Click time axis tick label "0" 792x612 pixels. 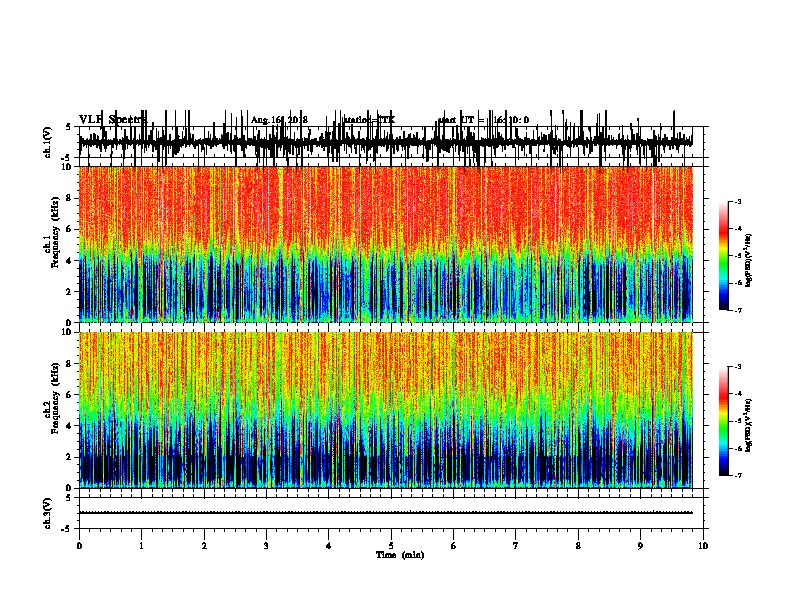pyautogui.click(x=79, y=546)
